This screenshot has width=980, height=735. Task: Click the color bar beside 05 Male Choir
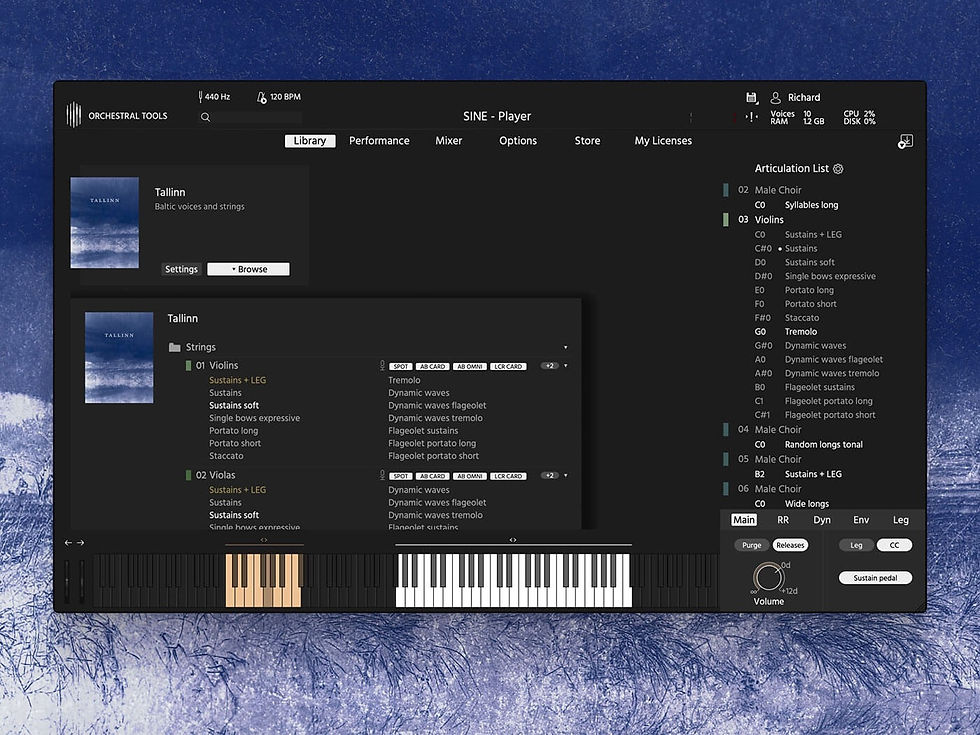[x=726, y=459]
